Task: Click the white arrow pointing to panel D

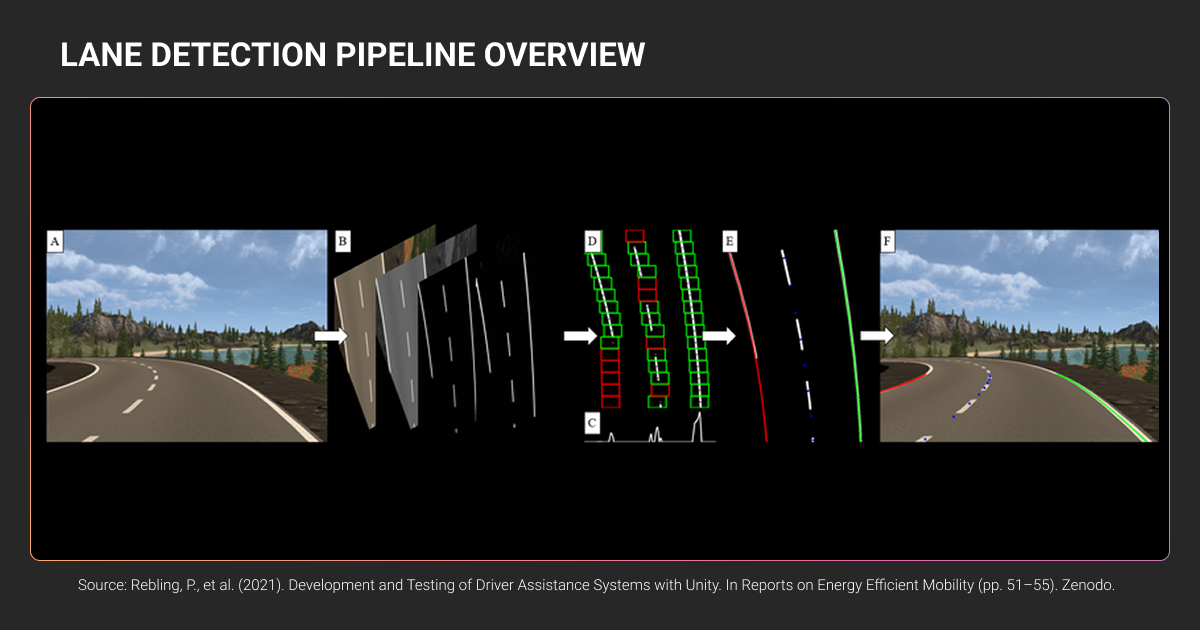Action: (579, 337)
